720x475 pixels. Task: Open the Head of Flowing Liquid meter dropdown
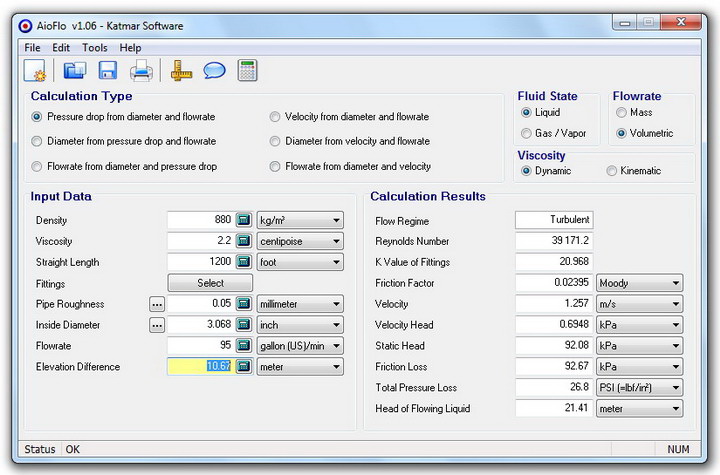click(x=639, y=408)
